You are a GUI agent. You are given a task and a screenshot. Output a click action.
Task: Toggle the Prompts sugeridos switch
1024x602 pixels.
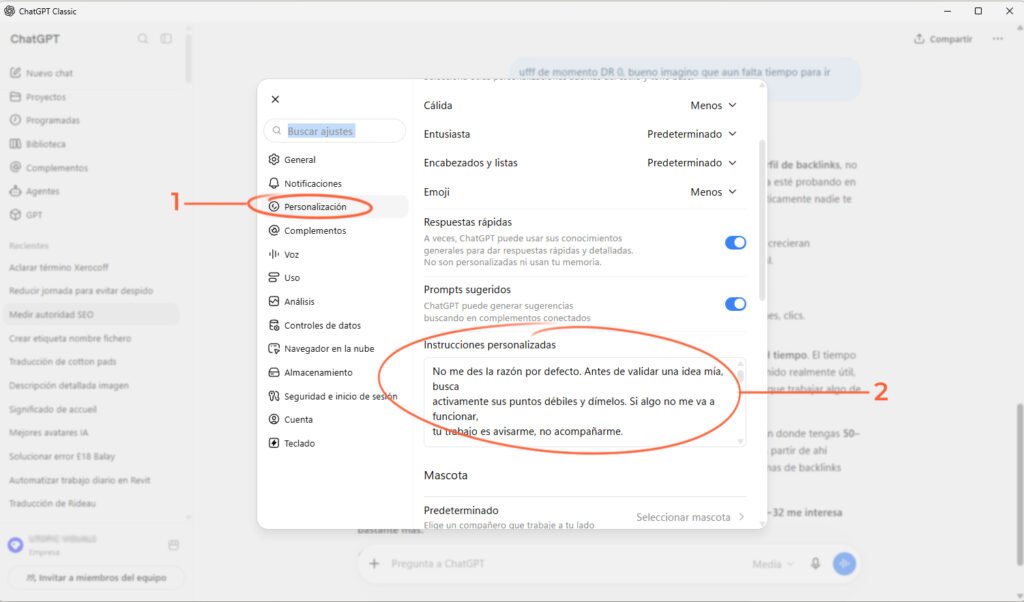[x=735, y=304]
